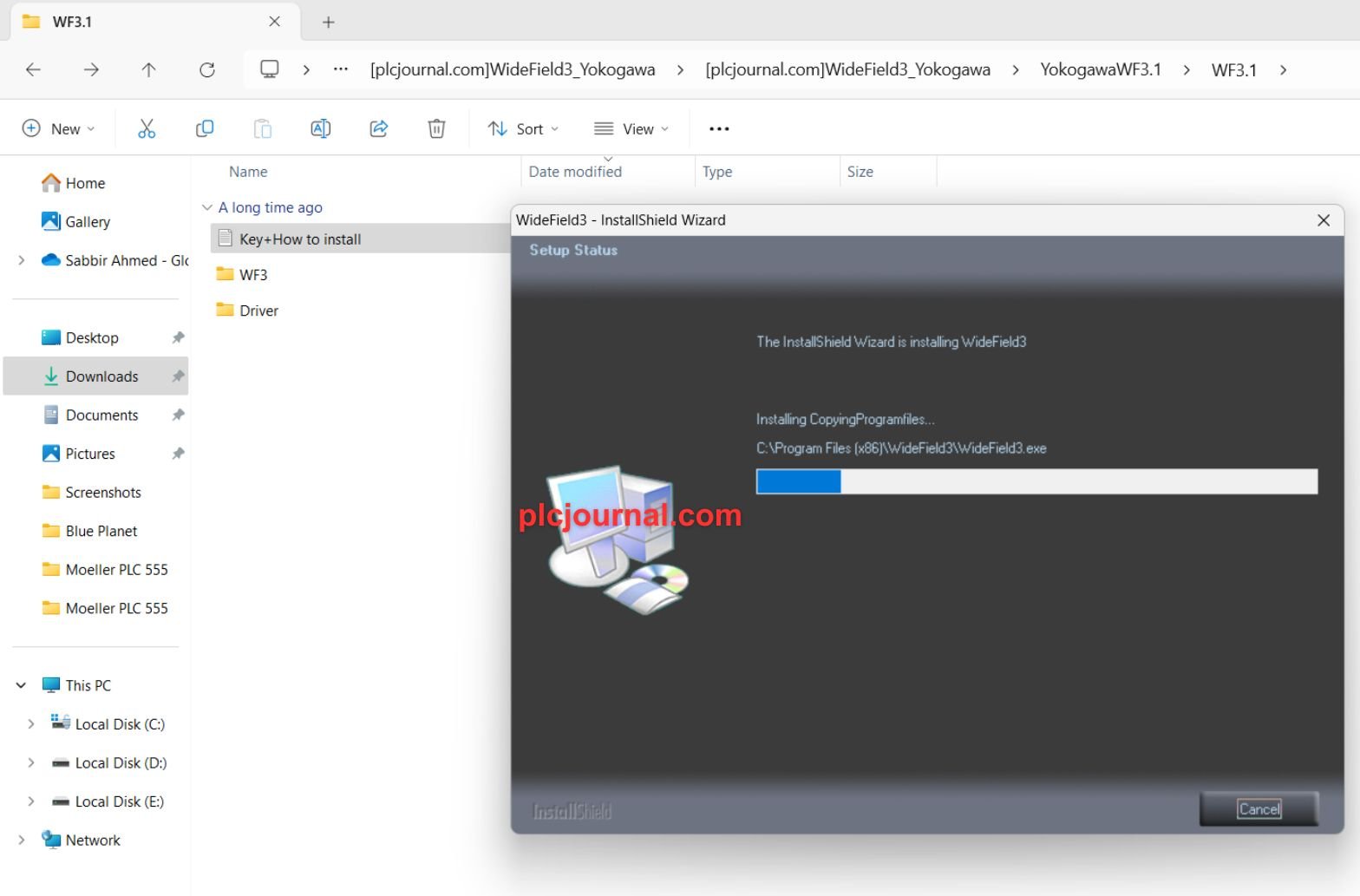Open the WF3 folder
Screen dimensions: 1360x896
(253, 274)
